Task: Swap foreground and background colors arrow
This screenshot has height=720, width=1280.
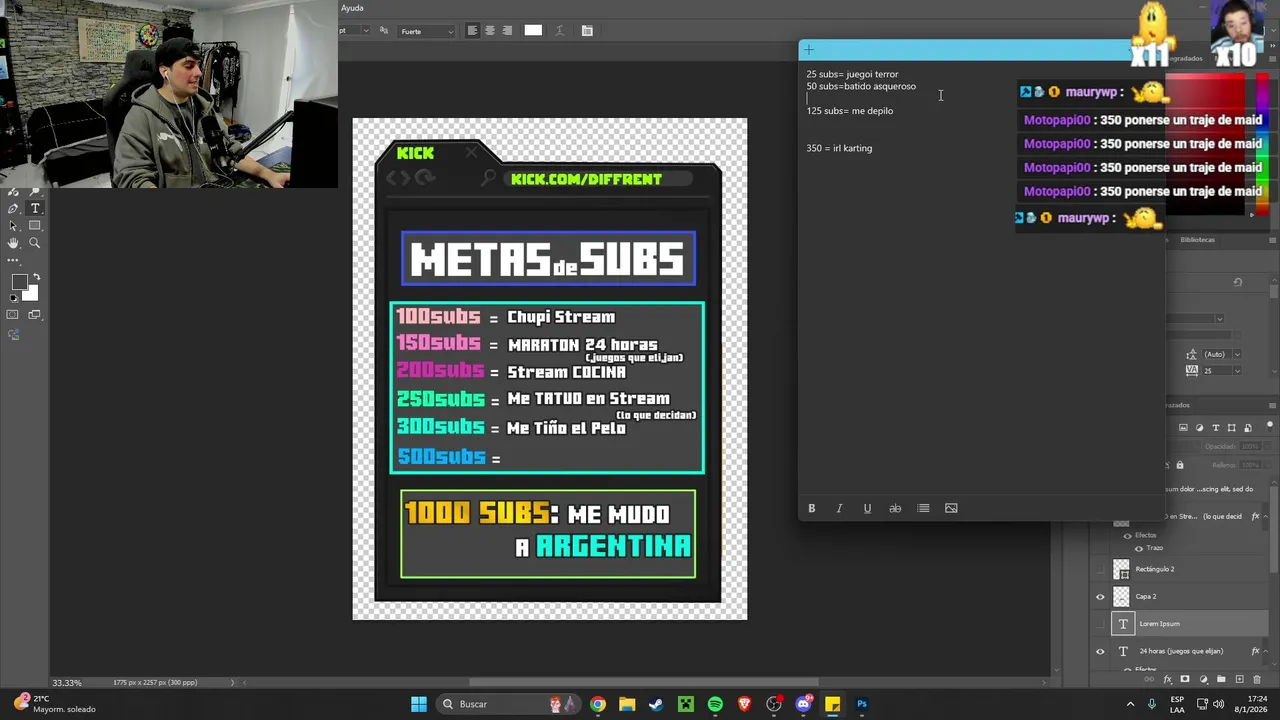Action: pyautogui.click(x=36, y=276)
